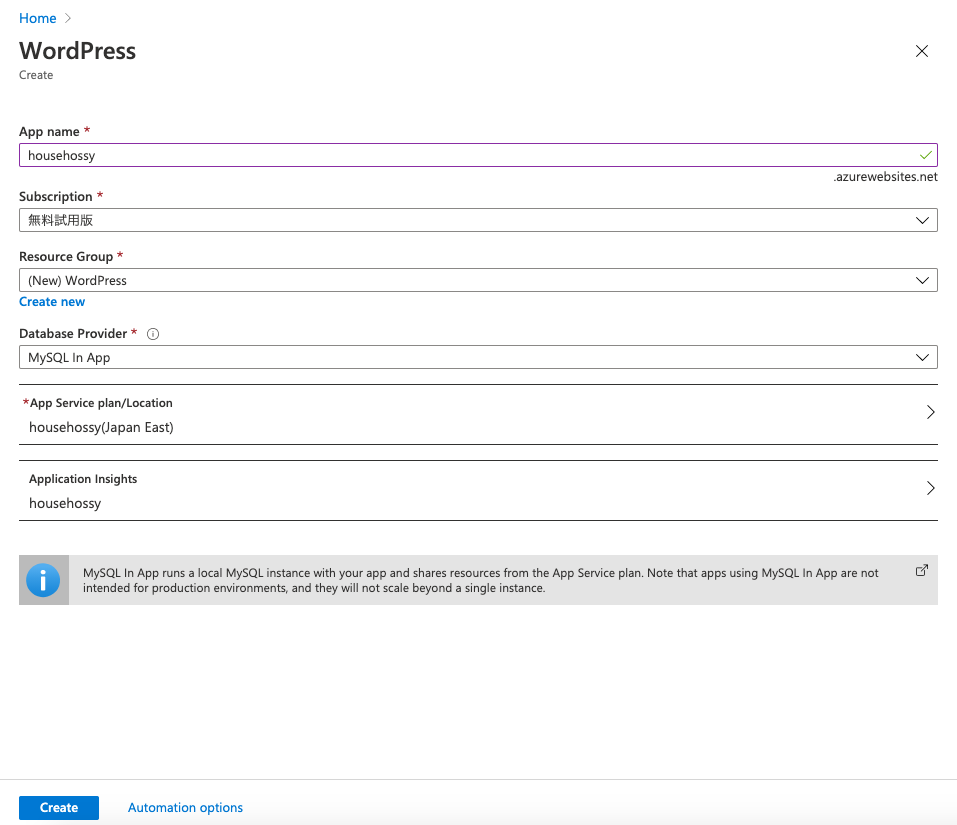
Task: Expand App Service plan/Location chevron
Action: point(930,412)
